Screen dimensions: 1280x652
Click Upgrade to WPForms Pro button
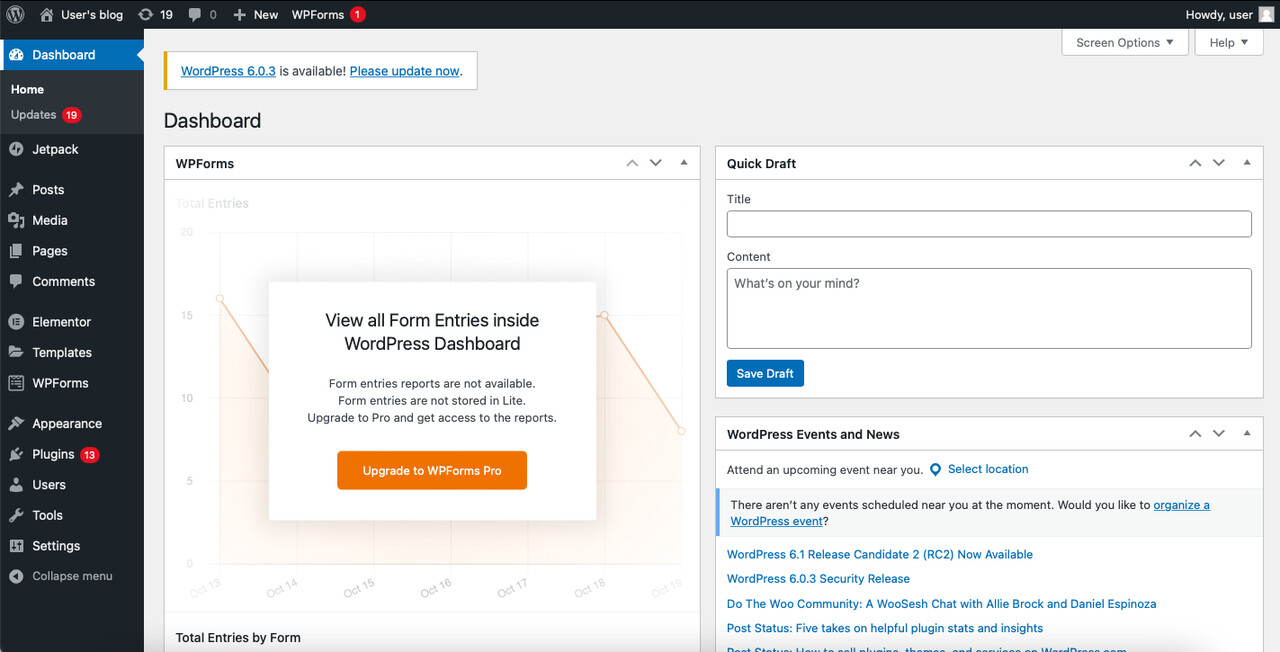coord(432,470)
